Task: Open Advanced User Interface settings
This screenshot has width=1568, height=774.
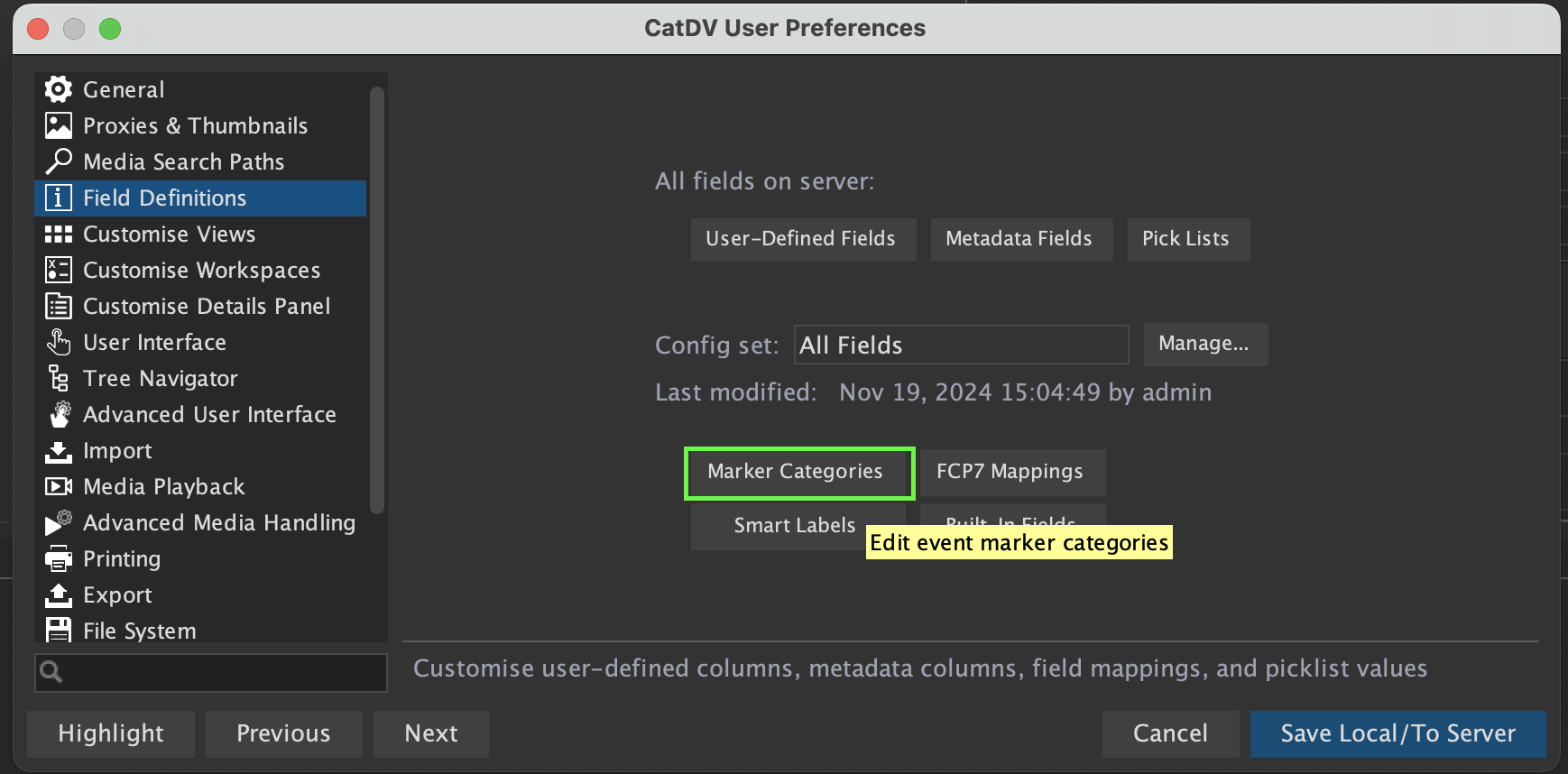Action: [x=200, y=414]
